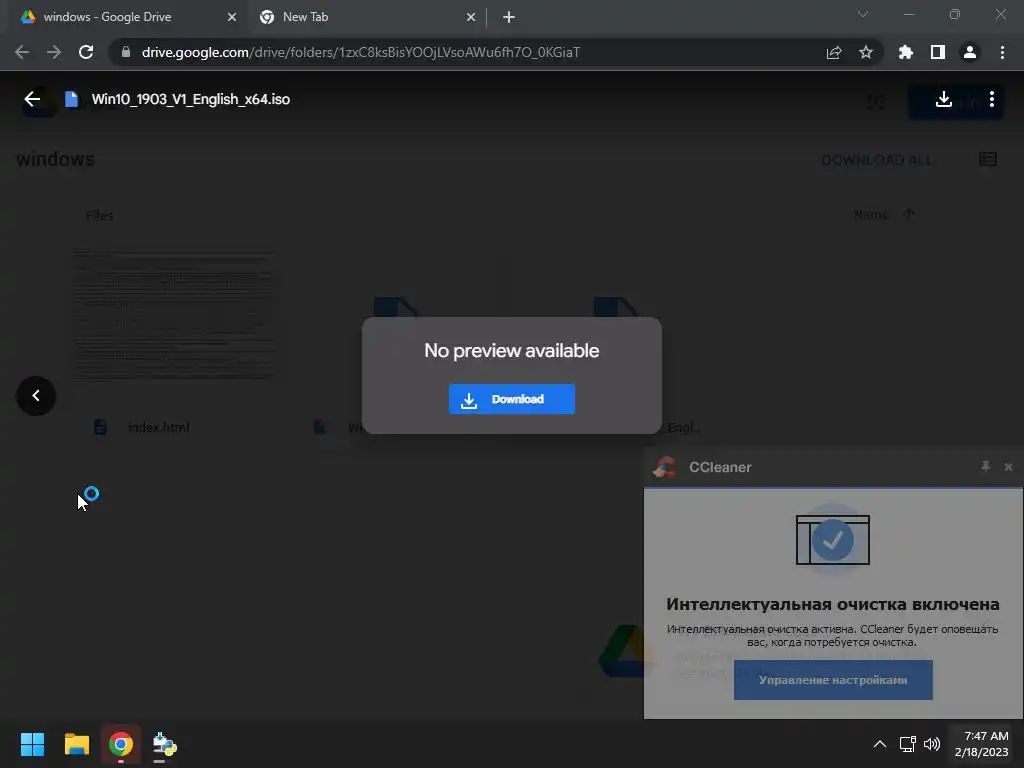Open Chrome profile avatar
The image size is (1024, 768).
pyautogui.click(x=969, y=52)
